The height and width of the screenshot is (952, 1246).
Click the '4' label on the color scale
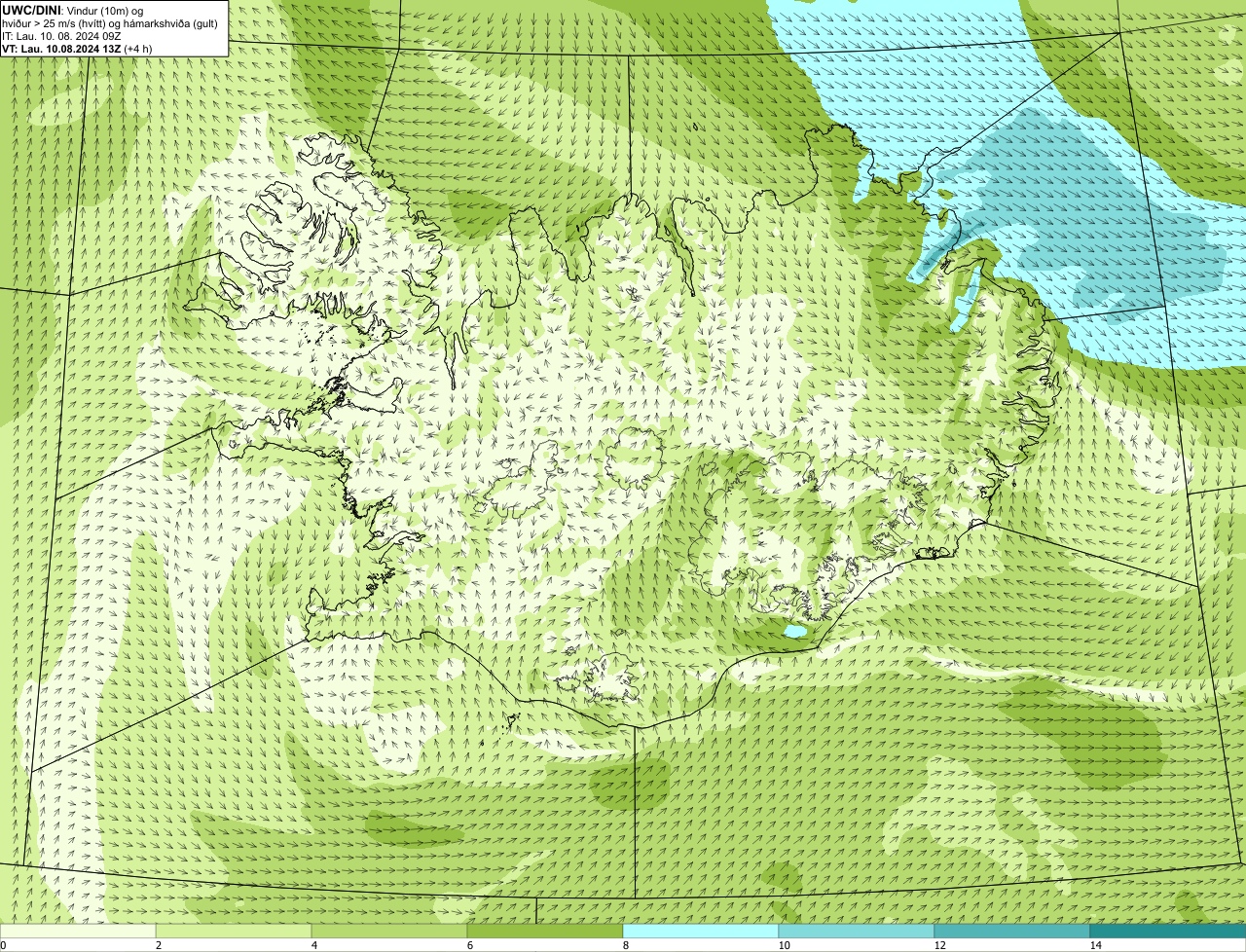point(313,945)
